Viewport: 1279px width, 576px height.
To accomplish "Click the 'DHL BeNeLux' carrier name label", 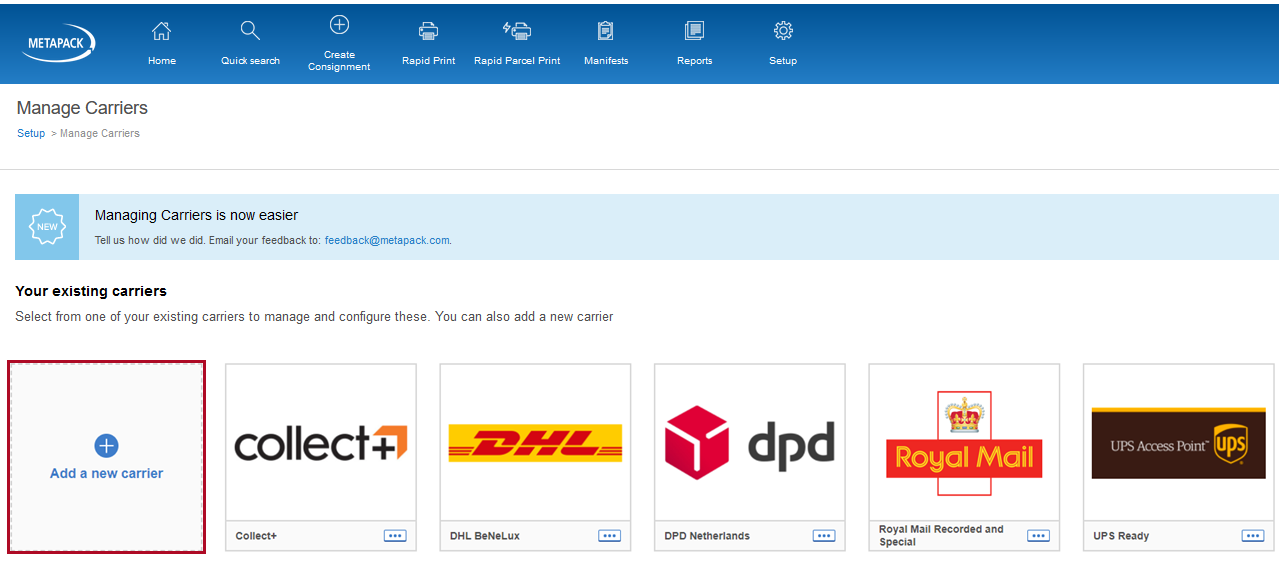I will pyautogui.click(x=485, y=536).
